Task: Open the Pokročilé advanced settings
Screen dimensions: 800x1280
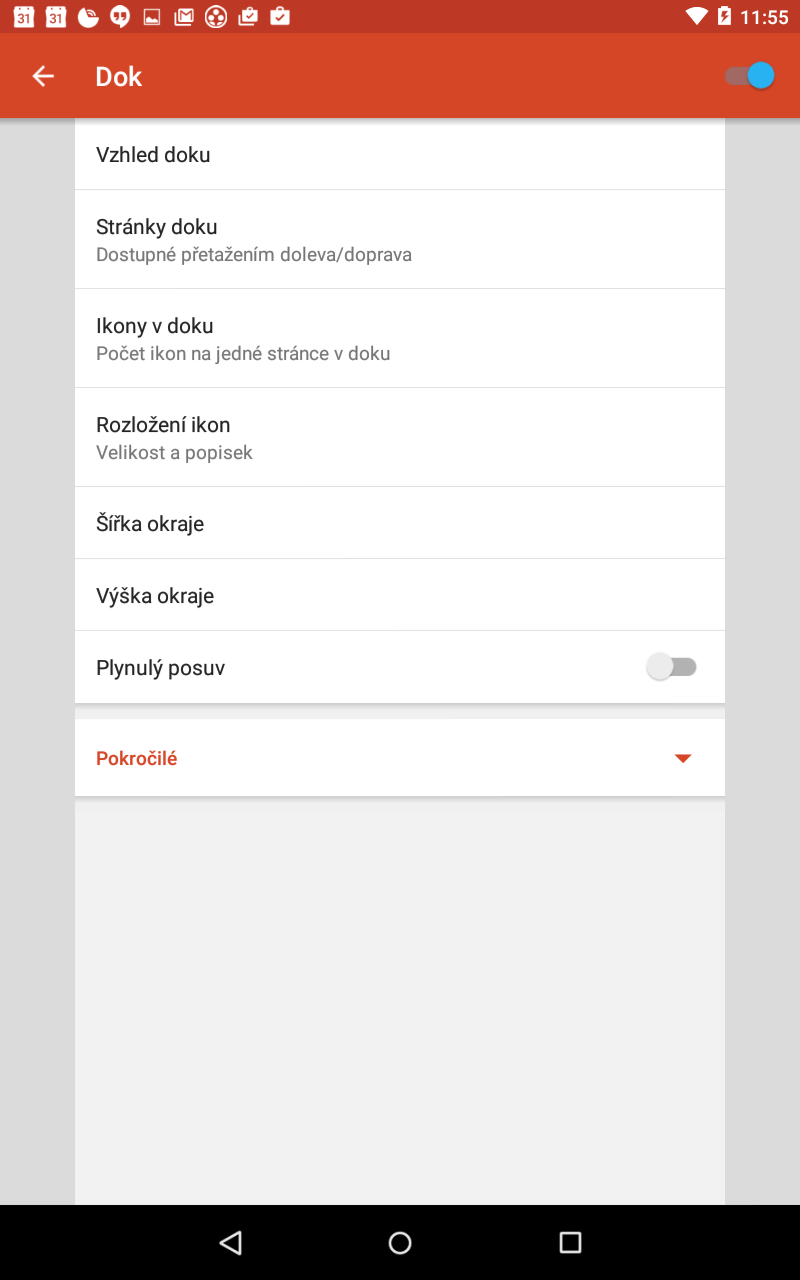Action: pyautogui.click(x=400, y=758)
